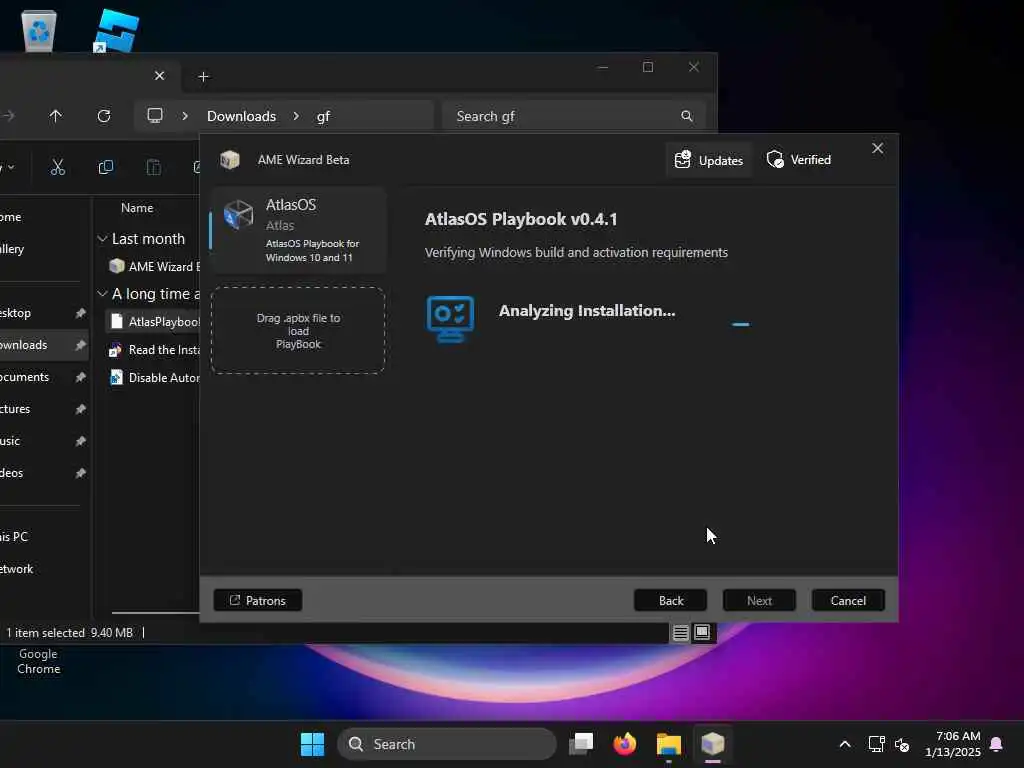Click the muted volume tray icon
The width and height of the screenshot is (1024, 768).
pyautogui.click(x=902, y=744)
